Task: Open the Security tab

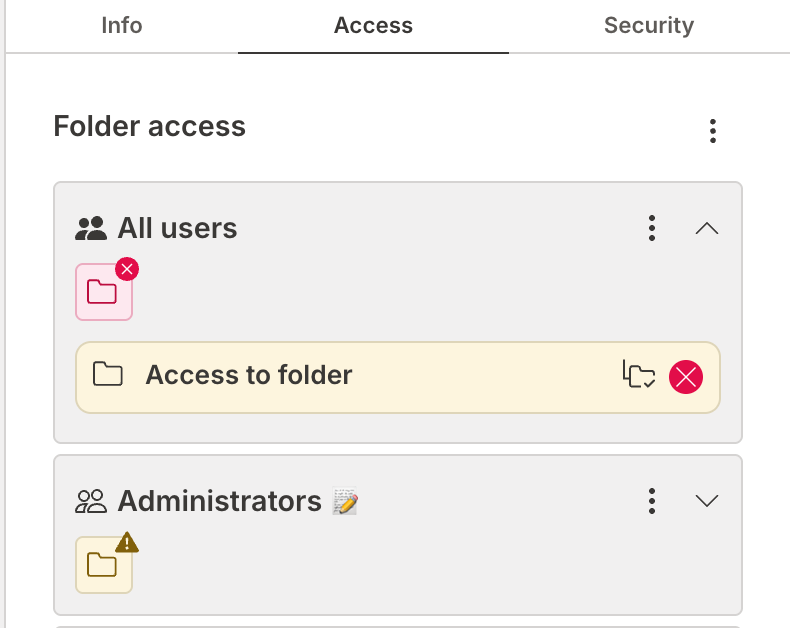Action: click(x=648, y=25)
